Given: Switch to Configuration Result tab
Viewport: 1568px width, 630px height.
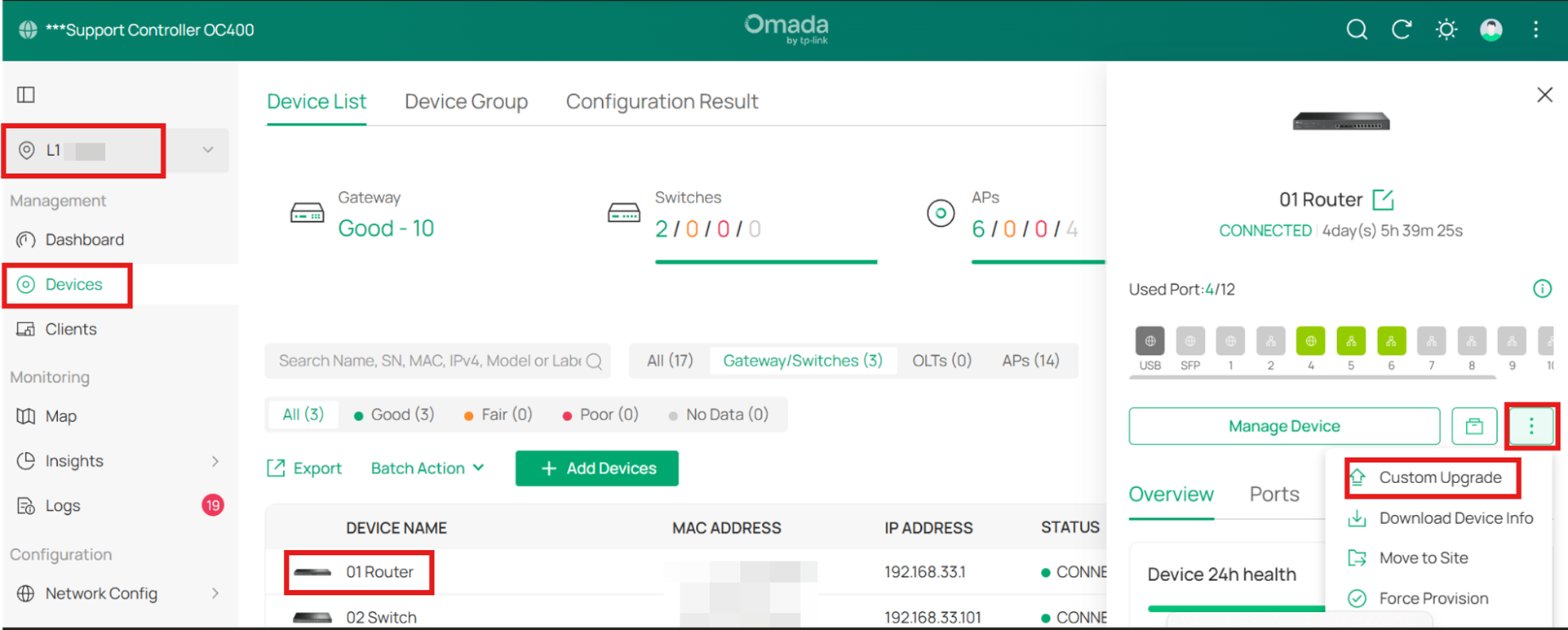Looking at the screenshot, I should coord(662,101).
